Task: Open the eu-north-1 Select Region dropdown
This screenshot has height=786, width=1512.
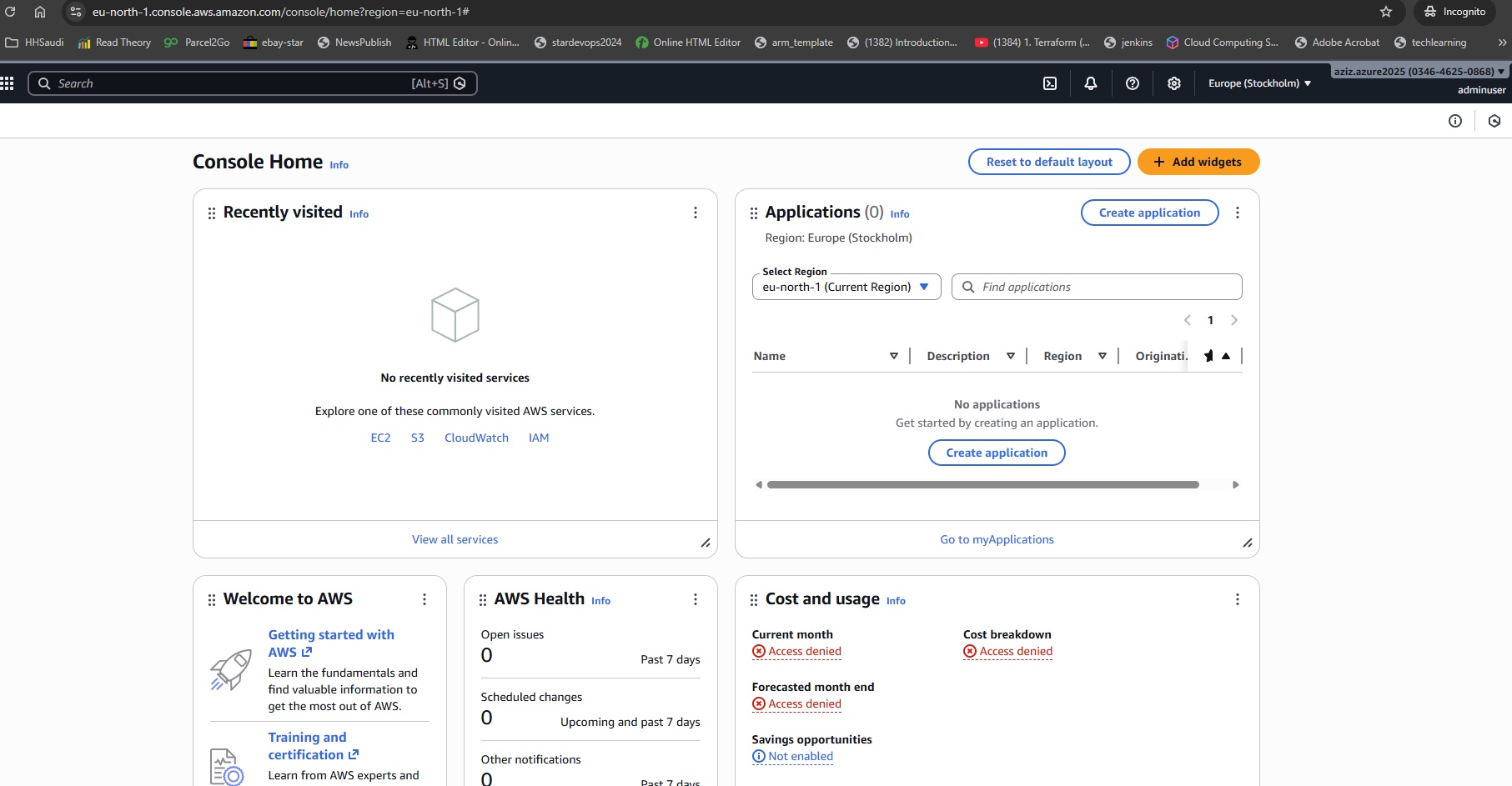Action: 846,287
